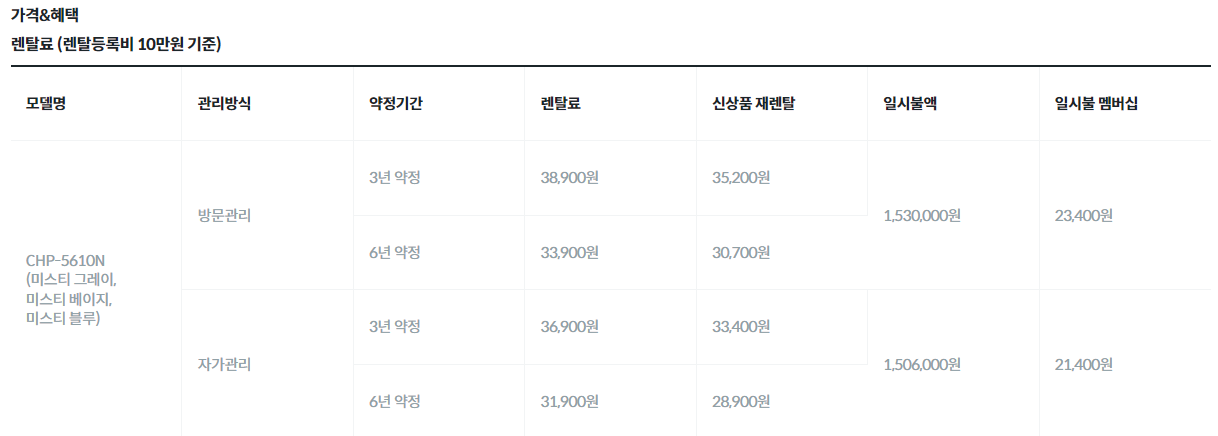Click the 38,900원 rental fee
The width and height of the screenshot is (1218, 436).
[x=570, y=178]
